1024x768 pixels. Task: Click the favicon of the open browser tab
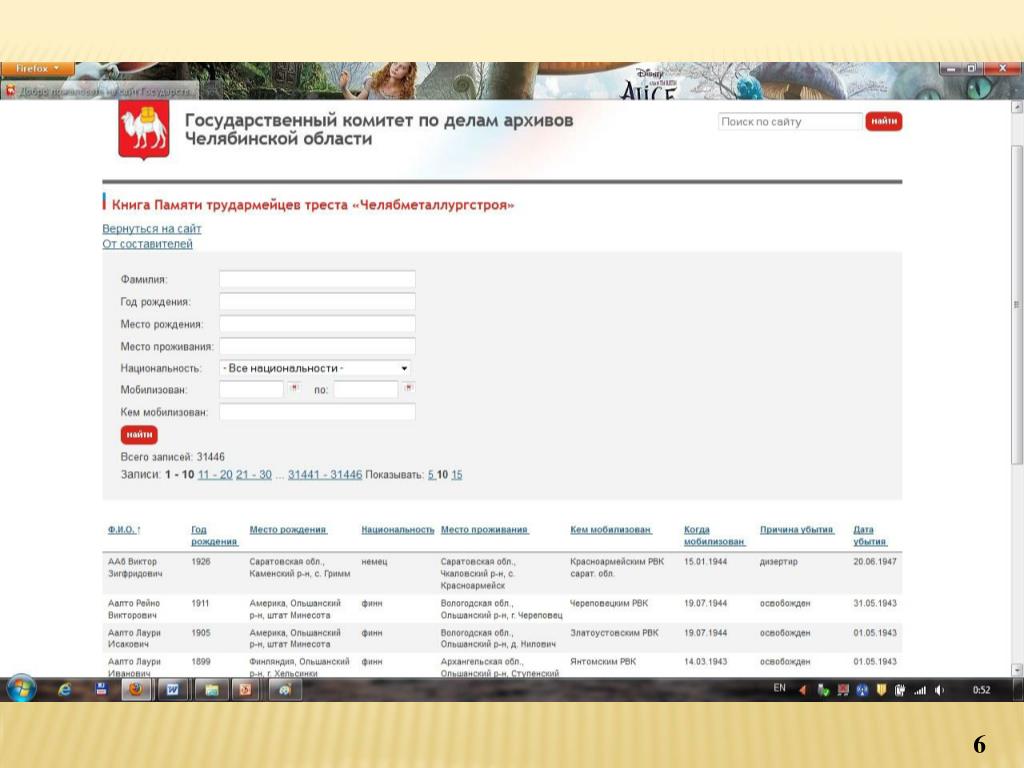point(10,91)
